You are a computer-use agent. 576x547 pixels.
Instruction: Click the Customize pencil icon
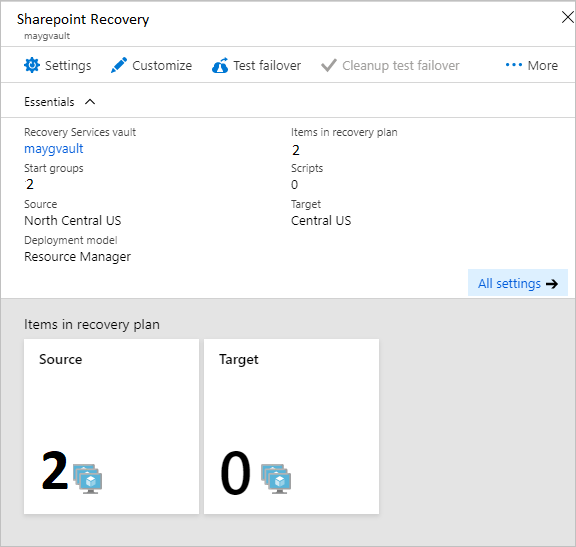pos(119,65)
